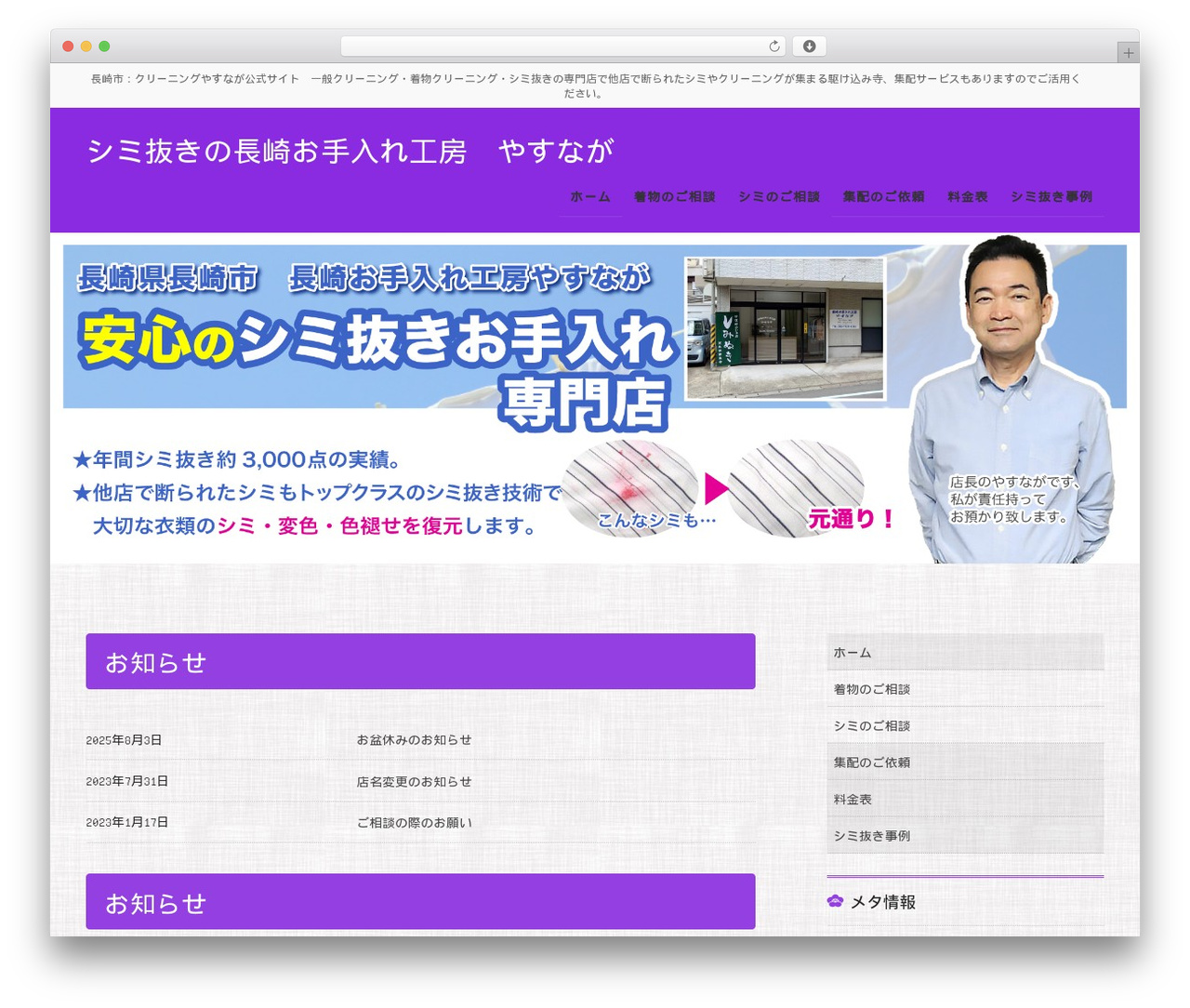Focus the browser address bar
The width and height of the screenshot is (1190, 1008).
(562, 46)
